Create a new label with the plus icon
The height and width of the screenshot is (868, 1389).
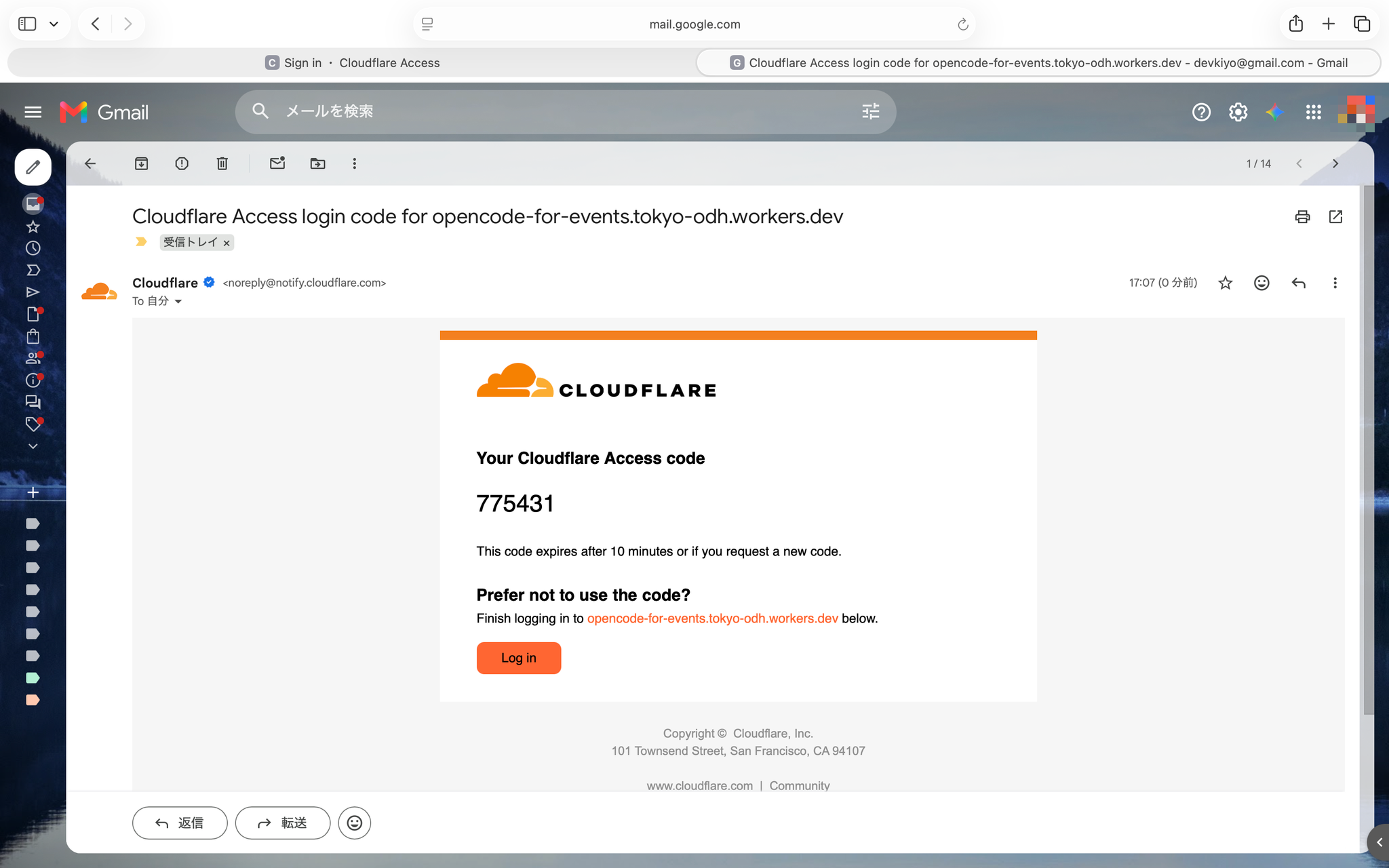click(33, 492)
